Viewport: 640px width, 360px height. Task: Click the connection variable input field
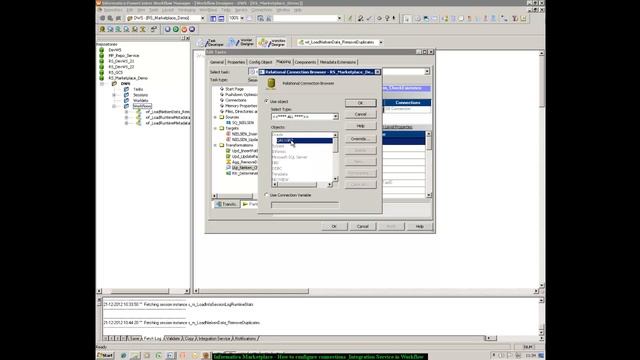tap(305, 205)
